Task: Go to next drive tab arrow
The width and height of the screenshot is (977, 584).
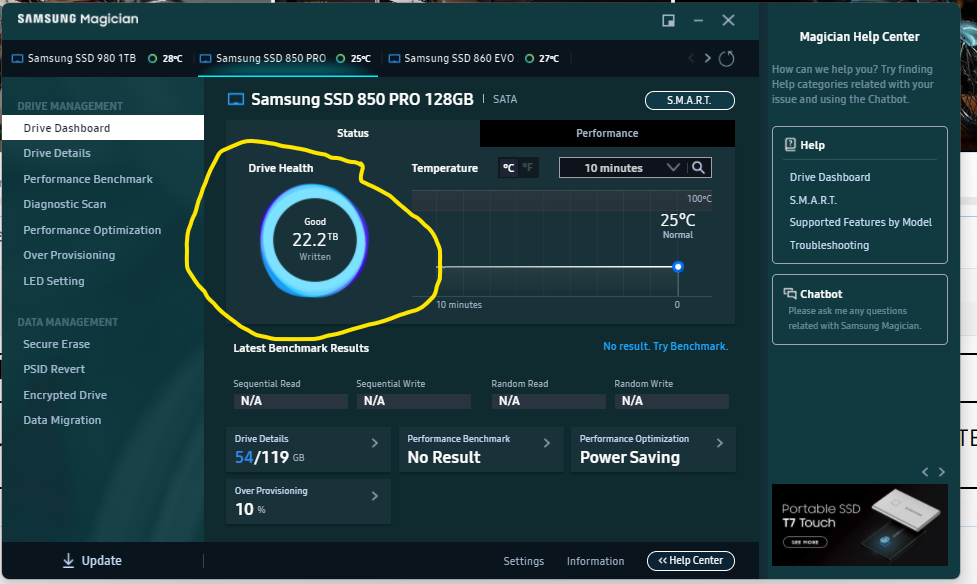Action: 708,58
